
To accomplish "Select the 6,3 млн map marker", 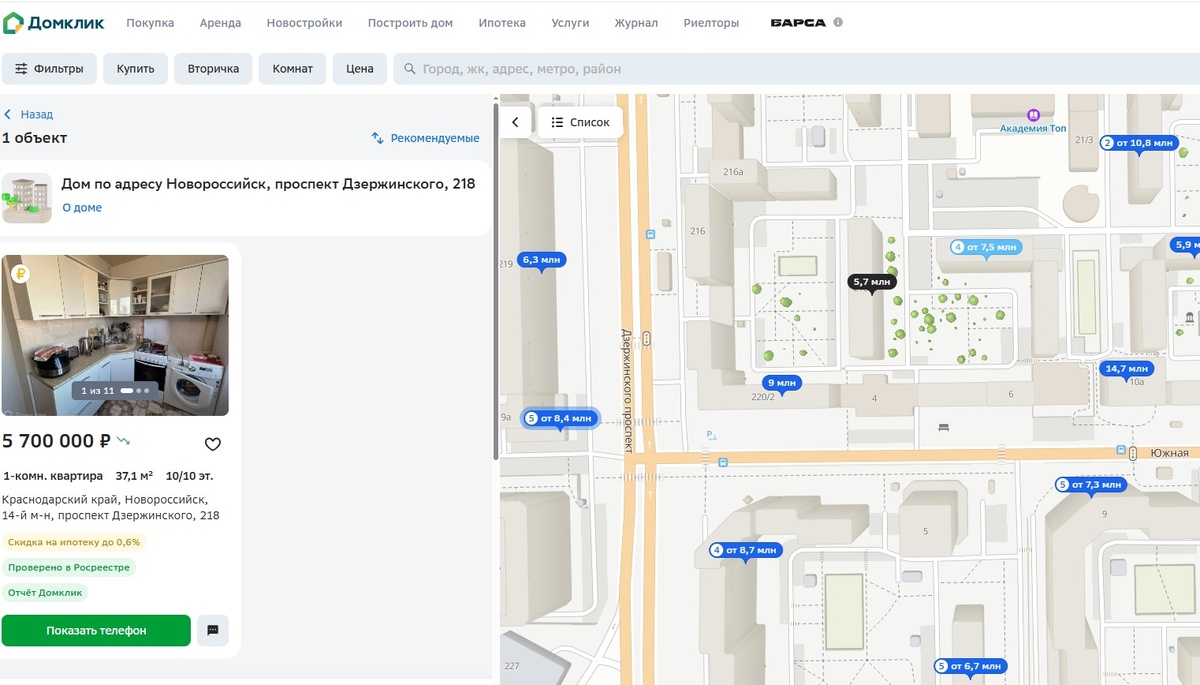I will pyautogui.click(x=542, y=260).
